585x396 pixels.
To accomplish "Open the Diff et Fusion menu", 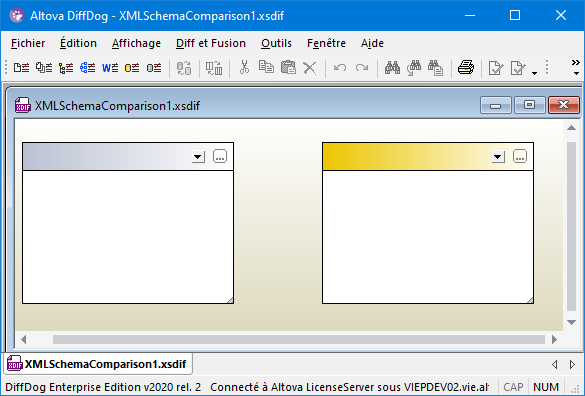I will click(x=211, y=43).
